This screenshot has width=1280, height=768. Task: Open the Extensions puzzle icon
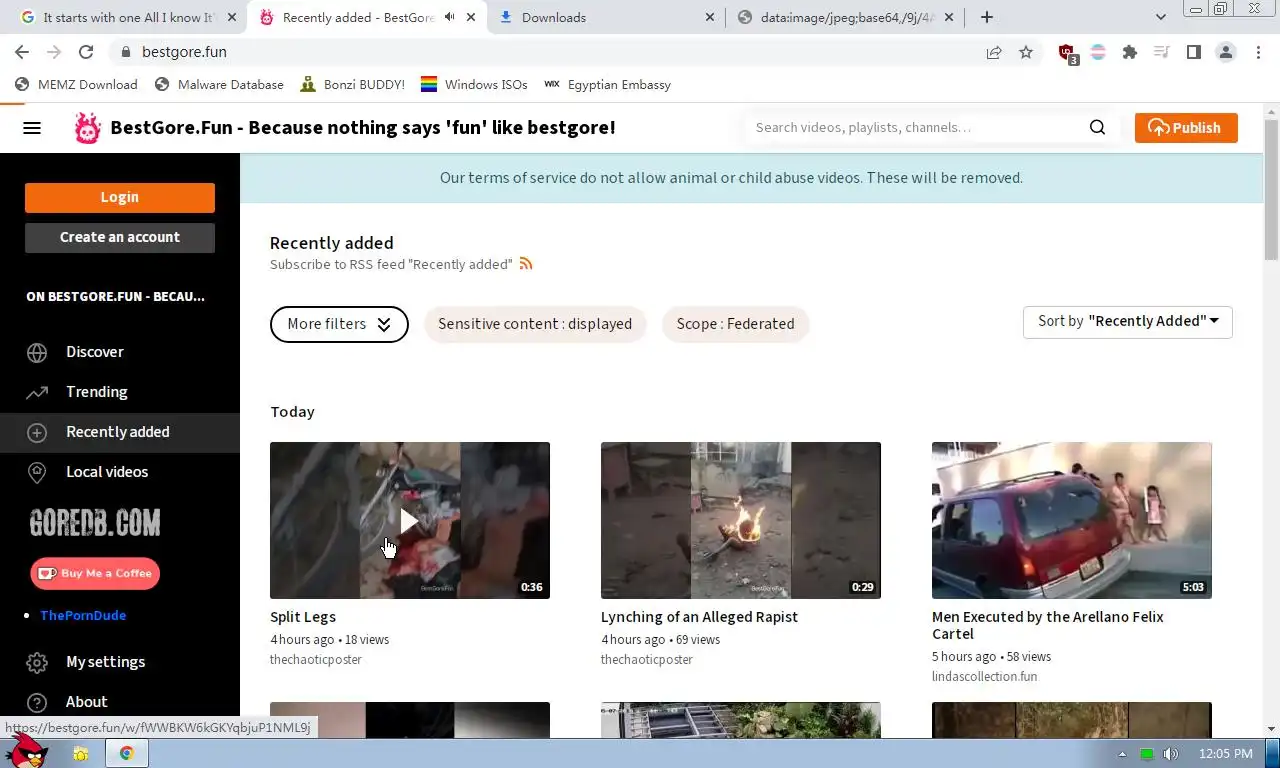tap(1130, 52)
